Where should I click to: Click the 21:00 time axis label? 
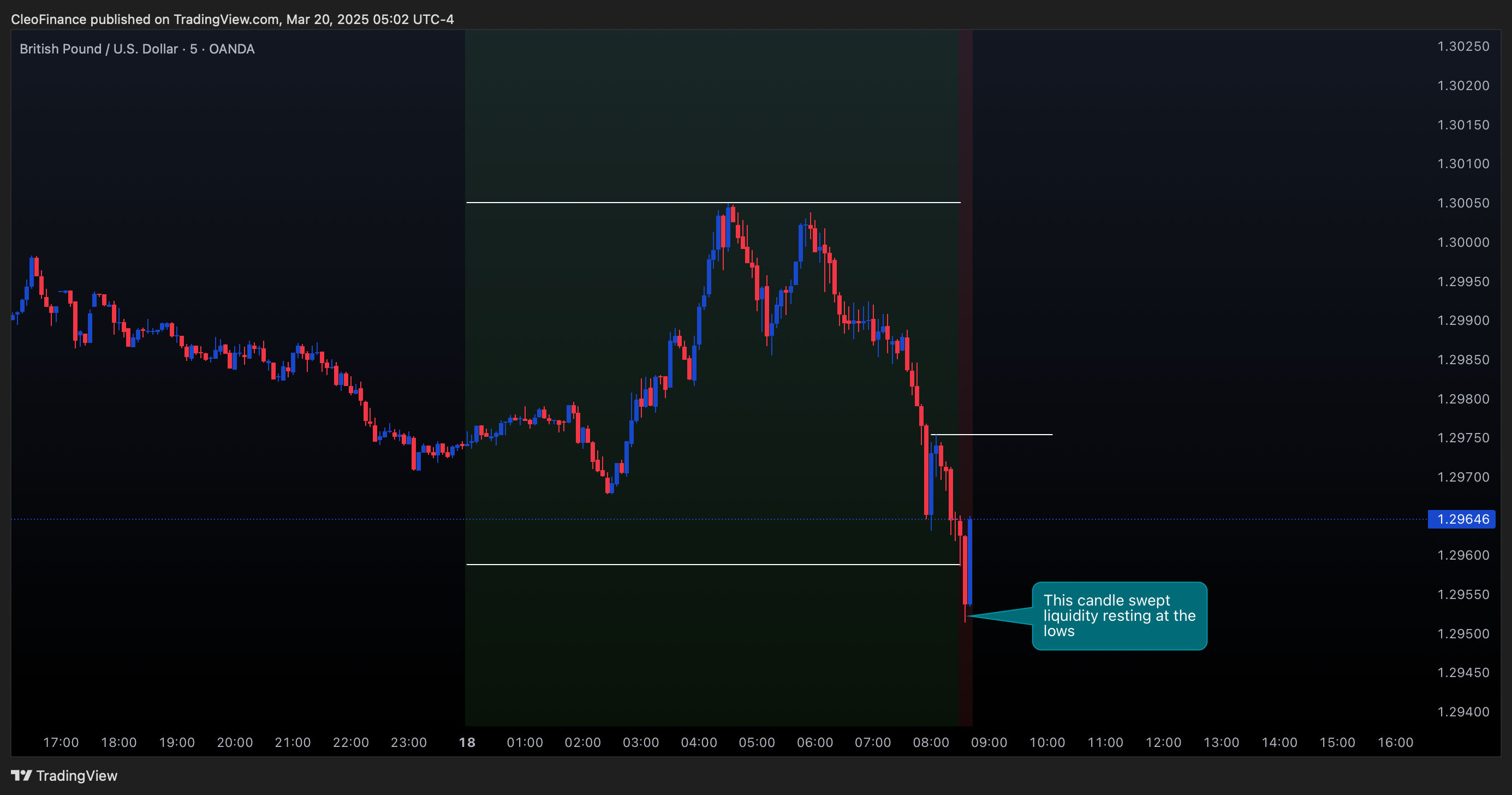[293, 743]
